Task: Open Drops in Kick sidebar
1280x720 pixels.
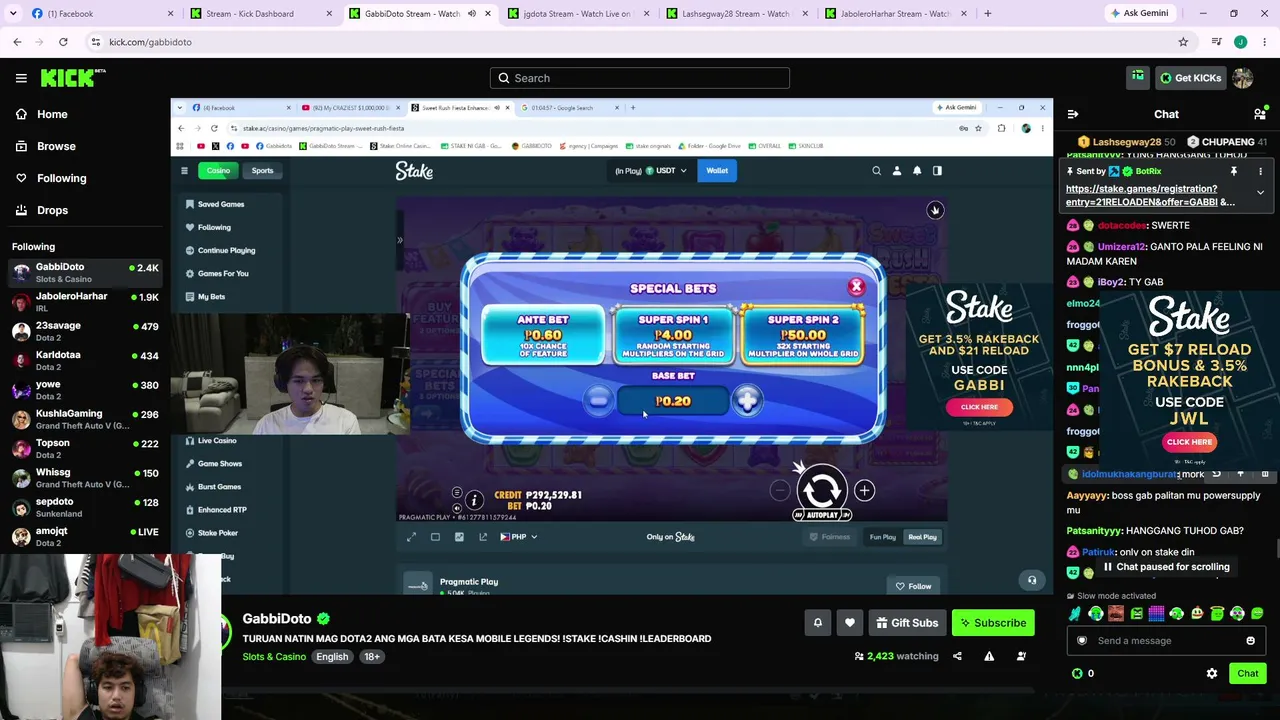Action: 52,210
